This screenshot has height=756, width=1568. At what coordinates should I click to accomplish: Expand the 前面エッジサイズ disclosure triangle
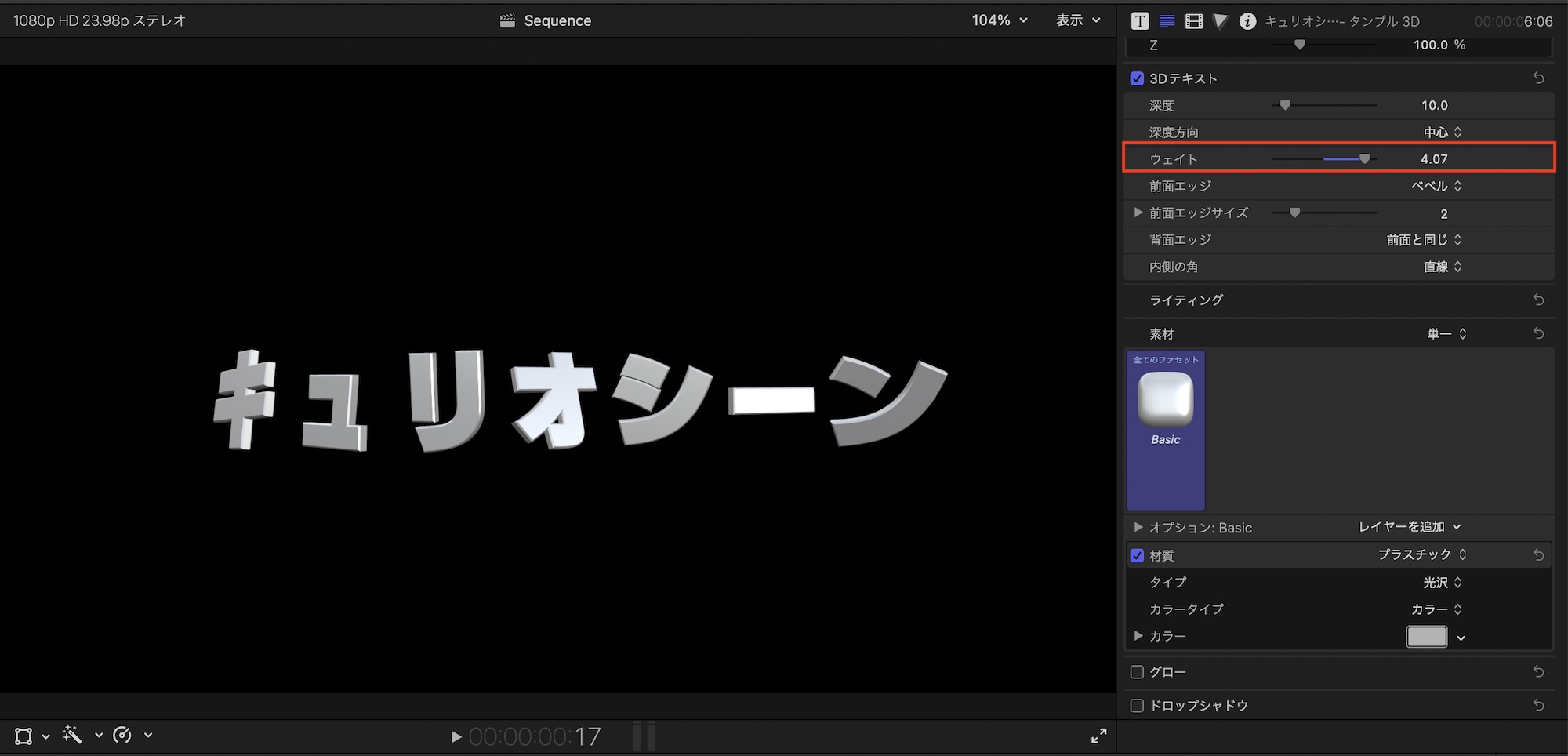[1138, 213]
